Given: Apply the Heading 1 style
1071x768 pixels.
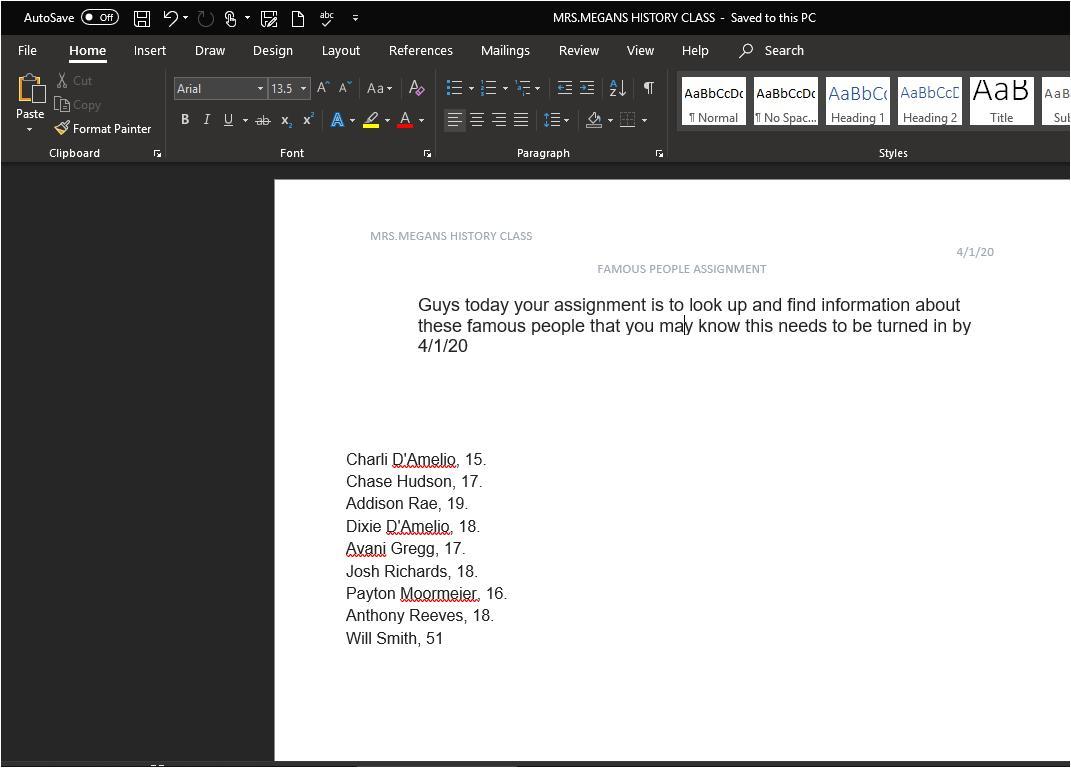Looking at the screenshot, I should tap(857, 101).
